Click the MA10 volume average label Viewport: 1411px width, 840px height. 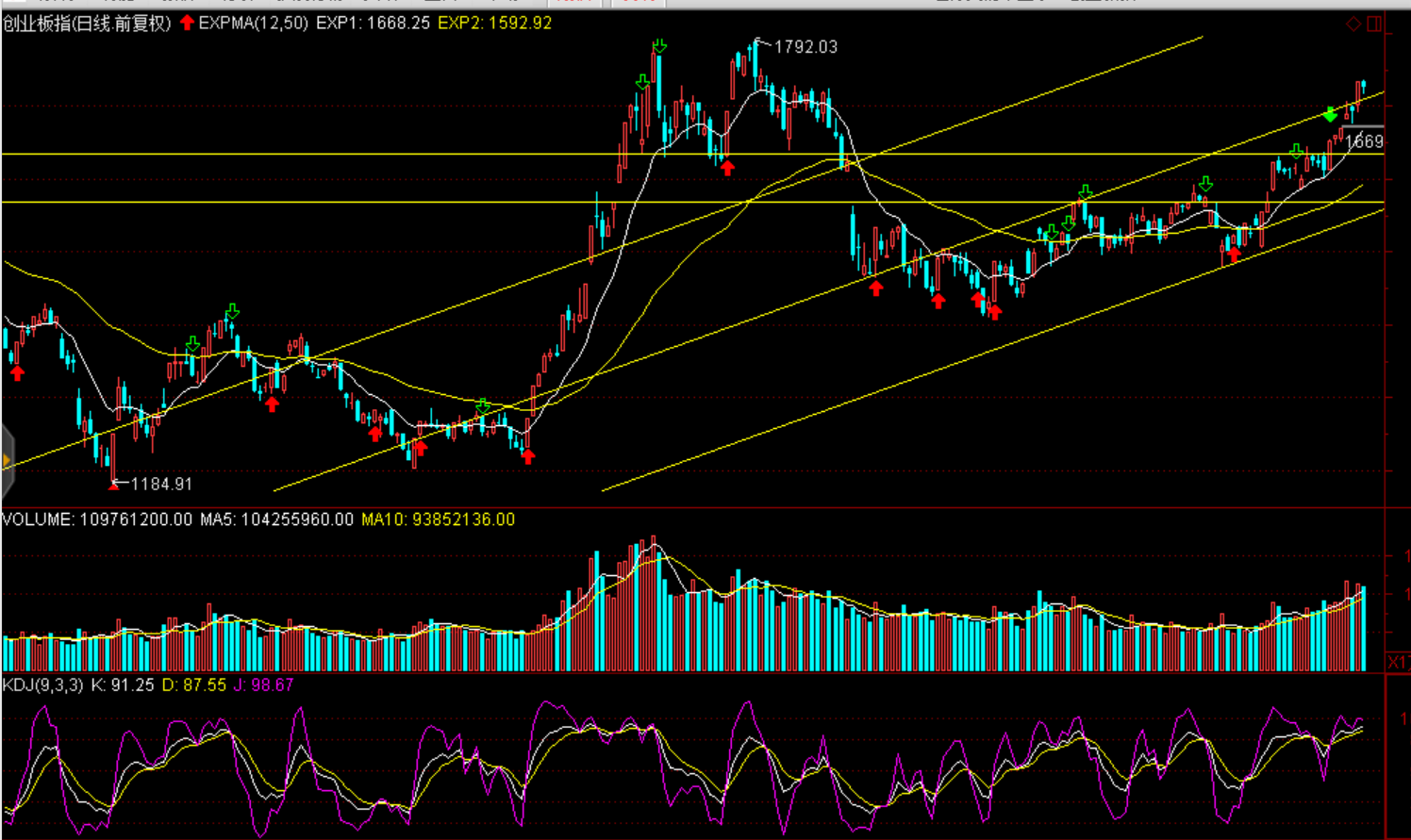[438, 519]
